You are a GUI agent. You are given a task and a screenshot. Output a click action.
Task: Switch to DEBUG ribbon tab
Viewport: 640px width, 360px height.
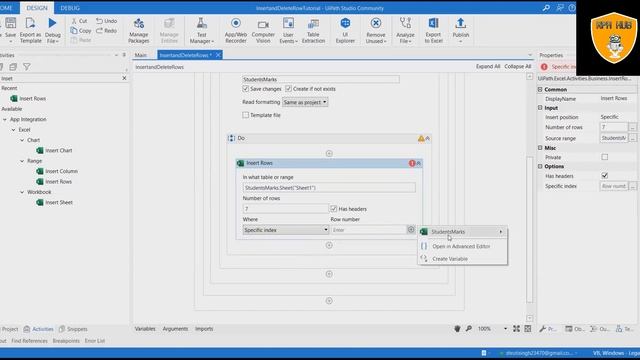coord(70,8)
